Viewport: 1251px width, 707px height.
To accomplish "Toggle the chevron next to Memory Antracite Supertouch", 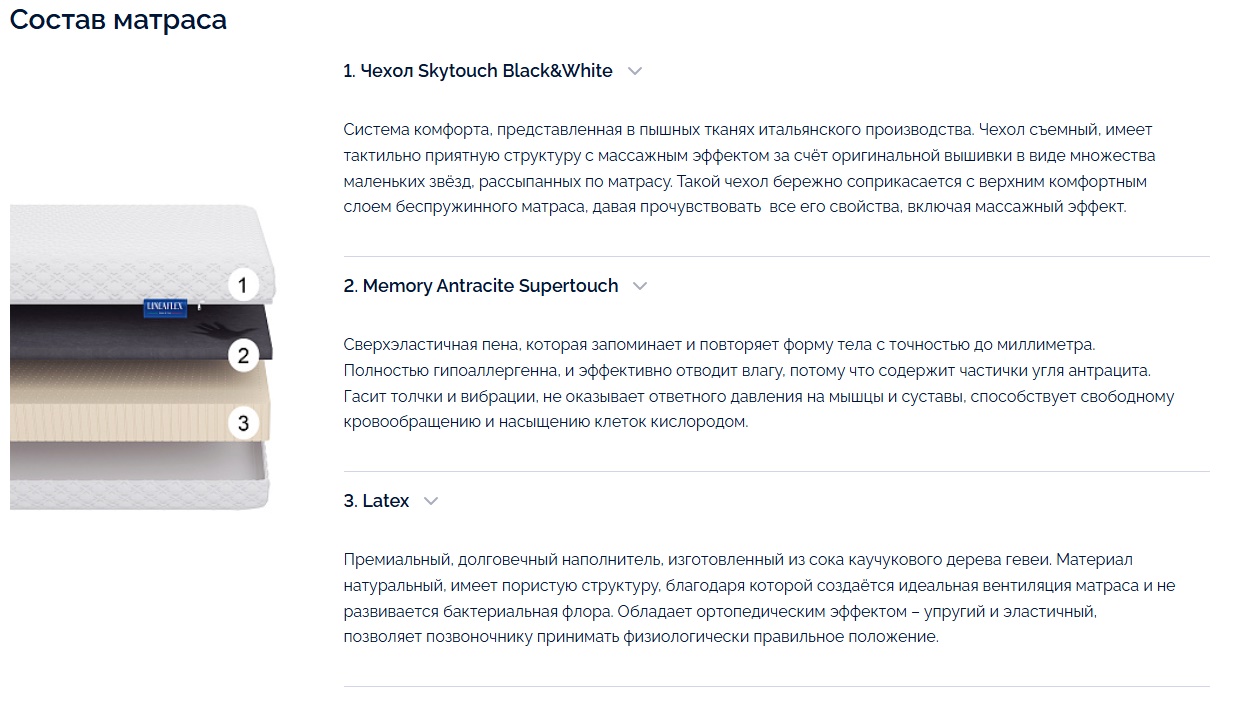I will pyautogui.click(x=640, y=286).
